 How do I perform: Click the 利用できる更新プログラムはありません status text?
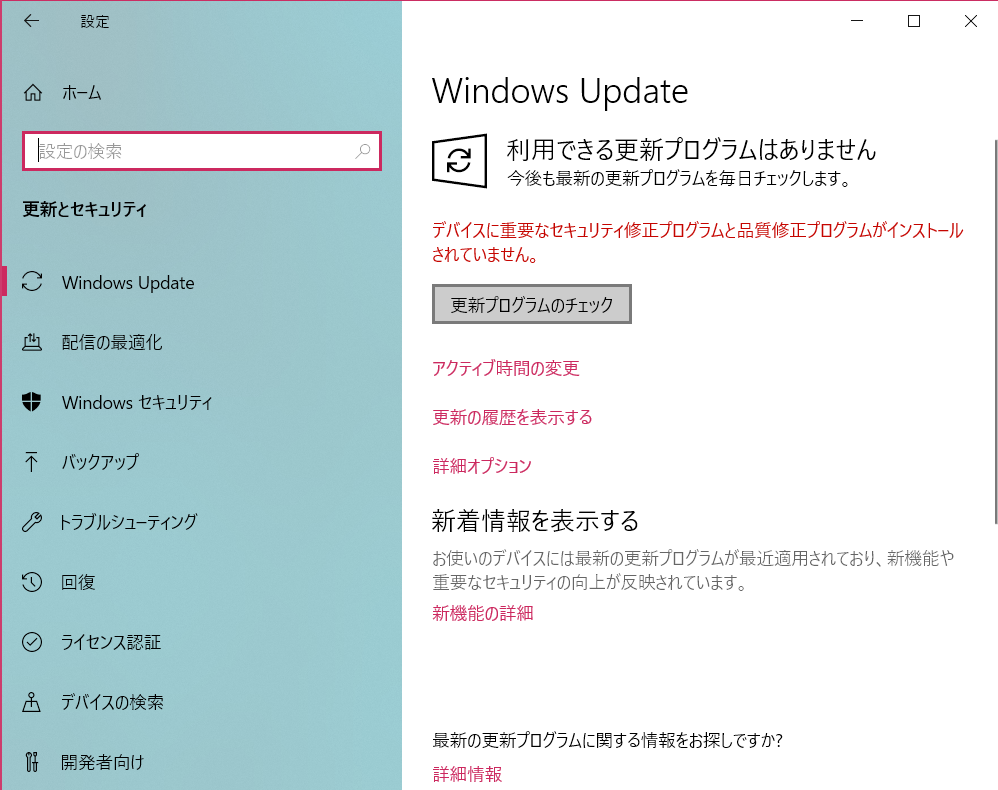(x=691, y=150)
